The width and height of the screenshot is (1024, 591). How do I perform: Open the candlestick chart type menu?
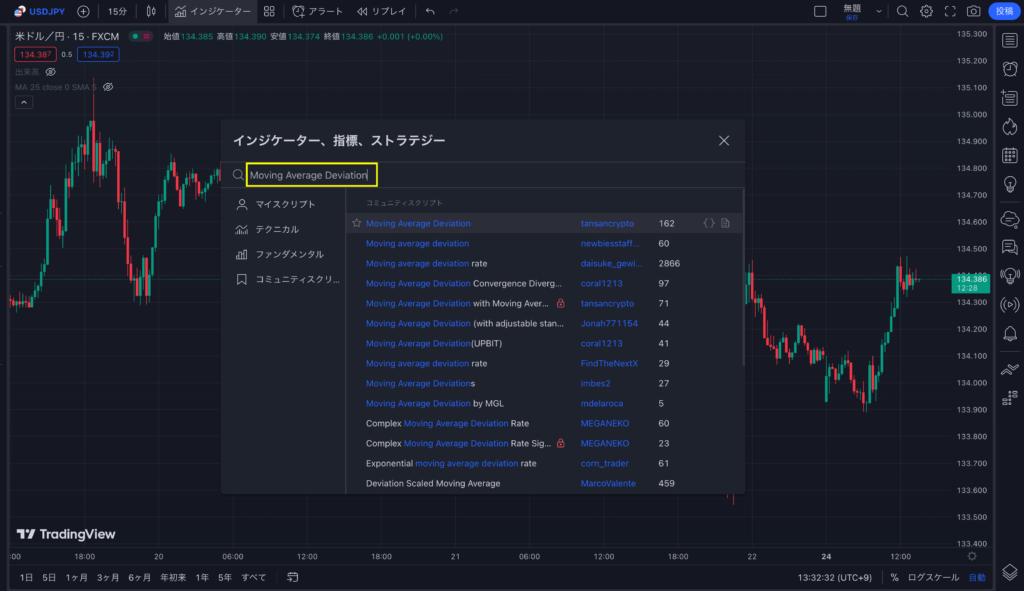(x=151, y=11)
